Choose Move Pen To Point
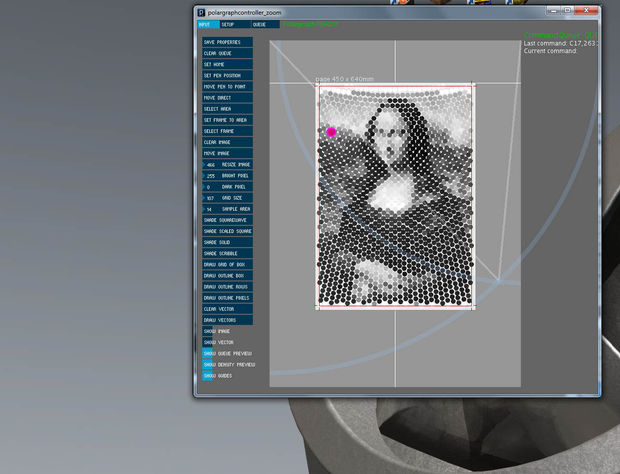Viewport: 620px width, 474px height. click(x=227, y=87)
